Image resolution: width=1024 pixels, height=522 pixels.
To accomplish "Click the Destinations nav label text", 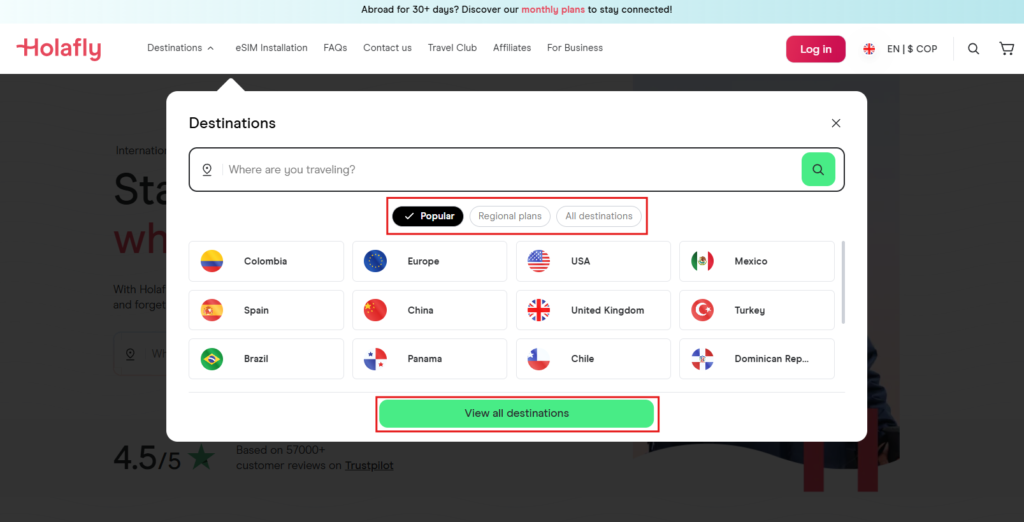I will (x=174, y=48).
